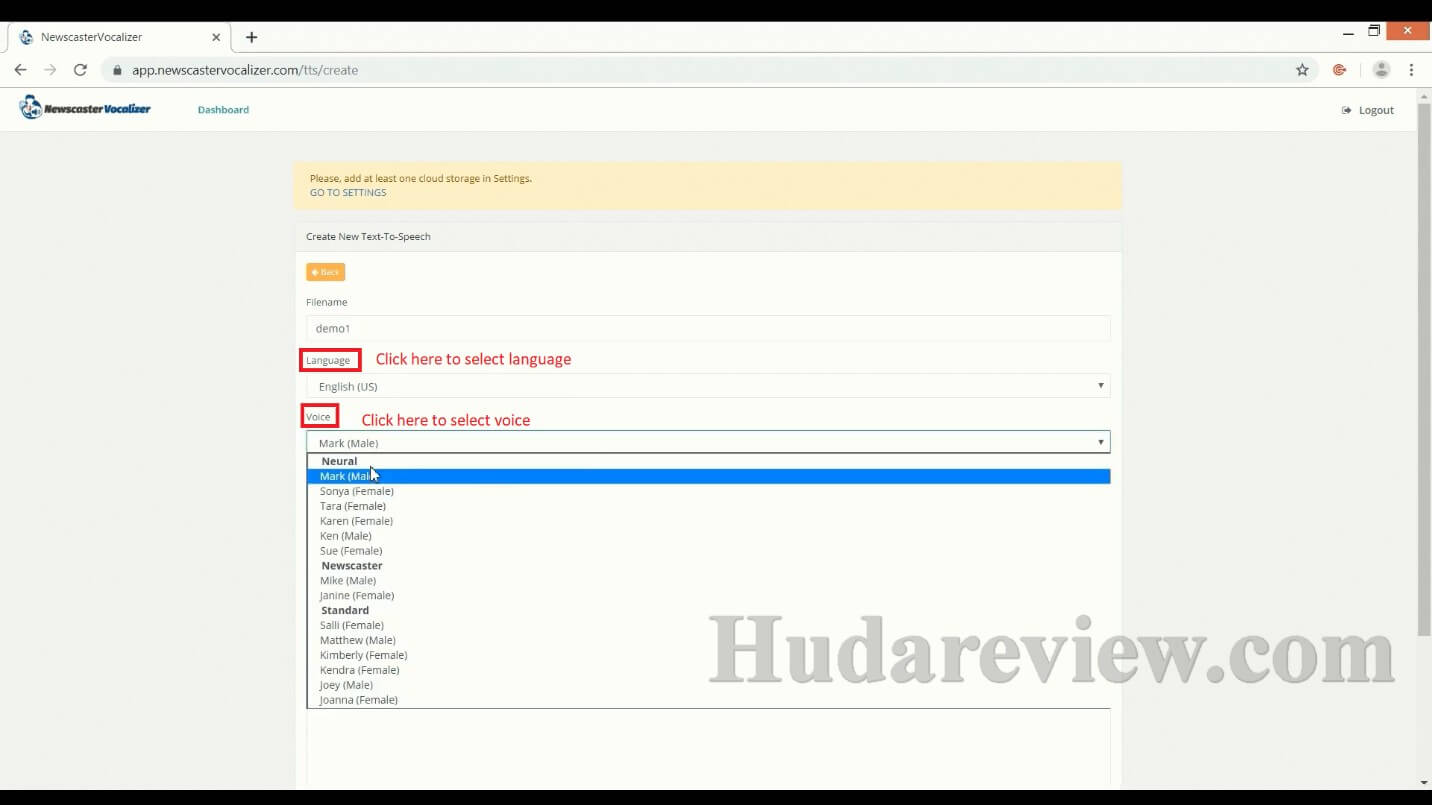This screenshot has width=1432, height=805.
Task: Click the text area below the voice list
Action: coord(708,748)
